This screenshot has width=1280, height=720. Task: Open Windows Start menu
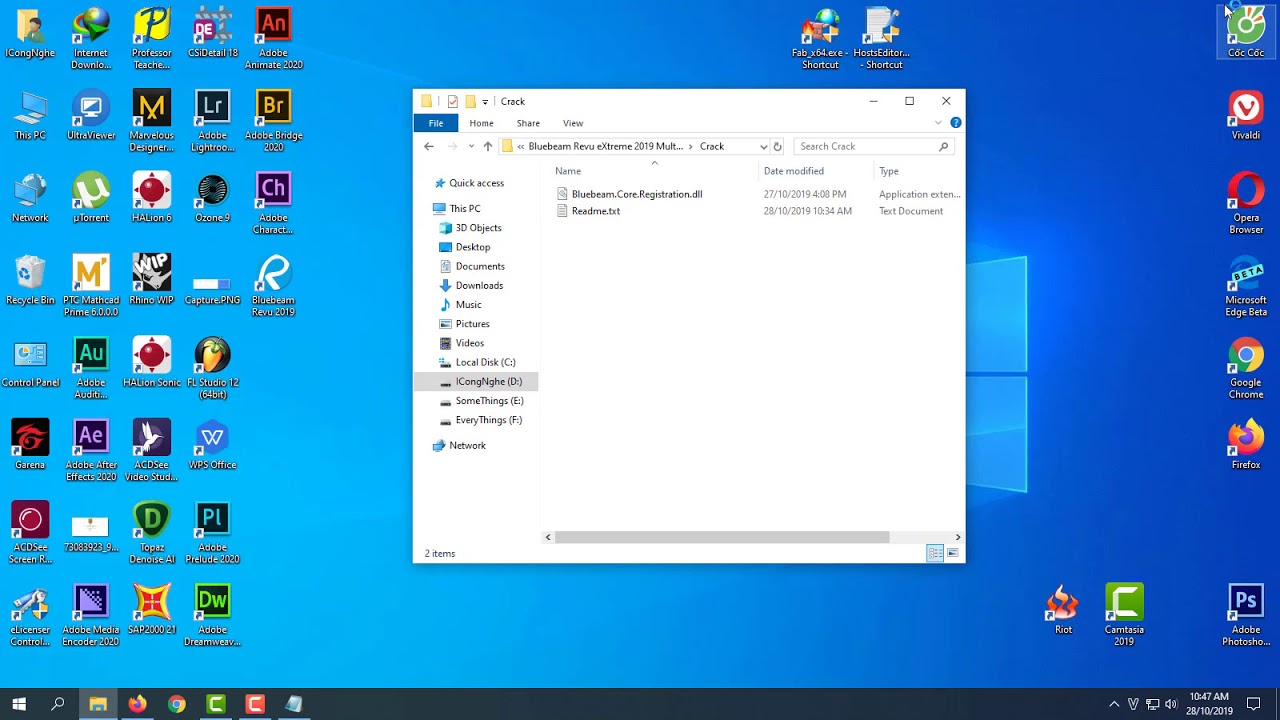tap(19, 704)
